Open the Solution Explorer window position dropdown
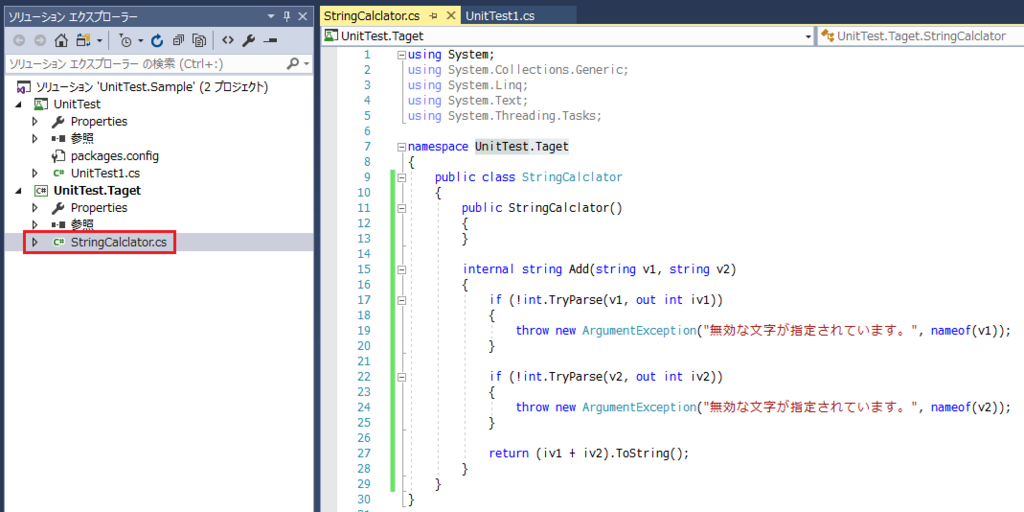The height and width of the screenshot is (512, 1024). (271, 16)
